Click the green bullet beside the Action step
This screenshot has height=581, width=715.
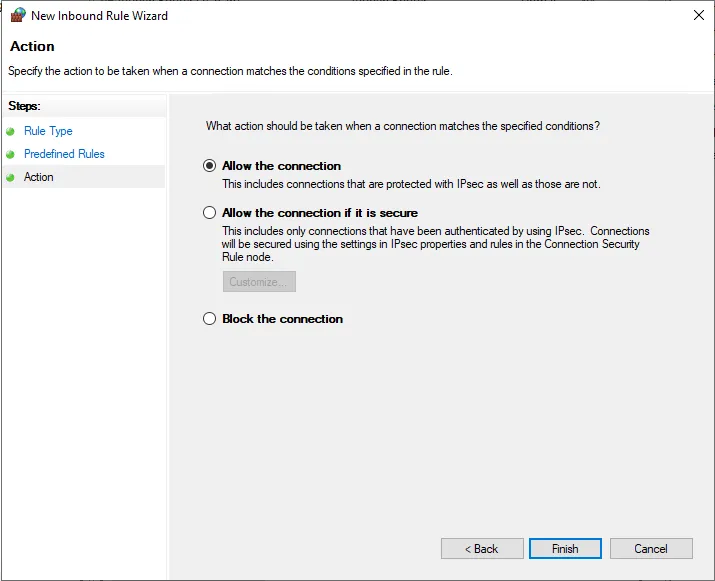pos(11,177)
